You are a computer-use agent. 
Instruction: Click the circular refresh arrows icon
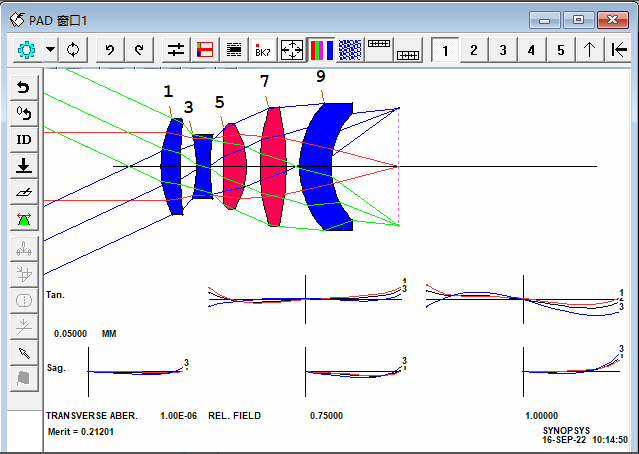[73, 50]
